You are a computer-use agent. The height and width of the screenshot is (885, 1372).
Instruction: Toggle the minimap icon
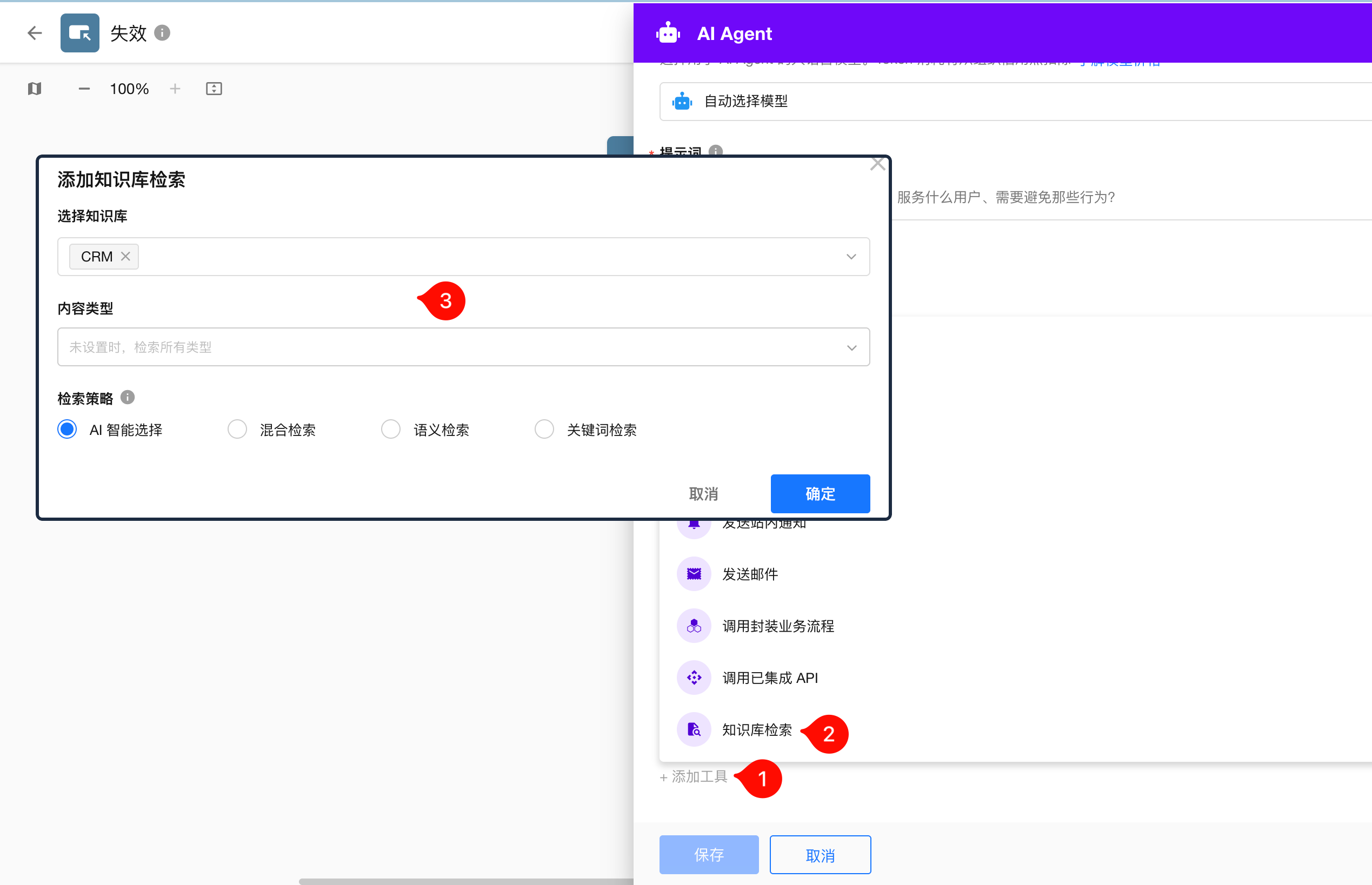pyautogui.click(x=35, y=89)
